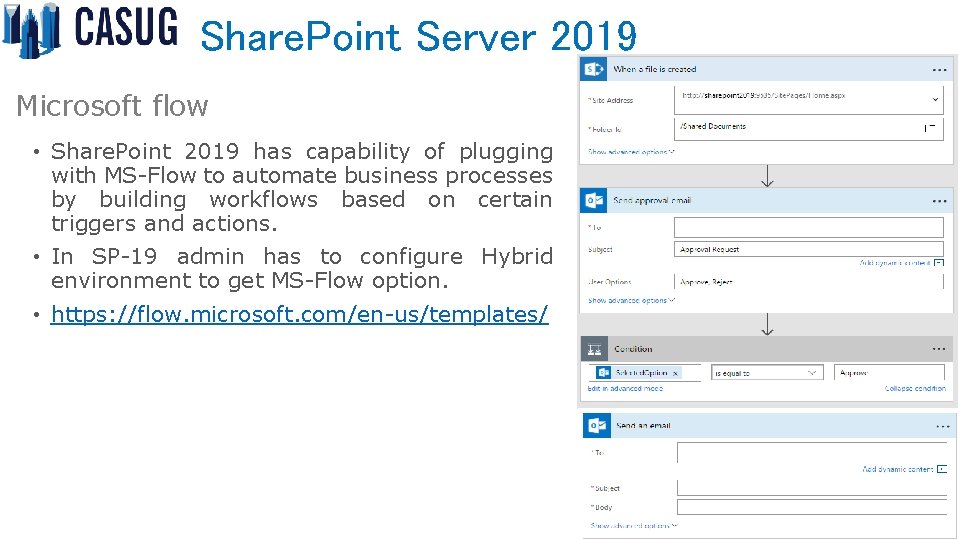Click 'Edit in advanced mode' link
960x540 pixels.
tap(625, 388)
